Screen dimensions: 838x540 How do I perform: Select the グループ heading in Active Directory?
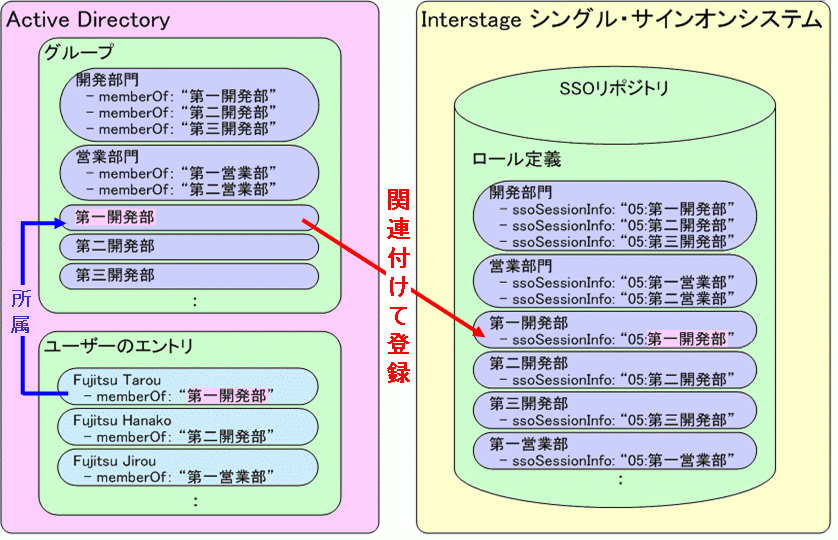79,52
